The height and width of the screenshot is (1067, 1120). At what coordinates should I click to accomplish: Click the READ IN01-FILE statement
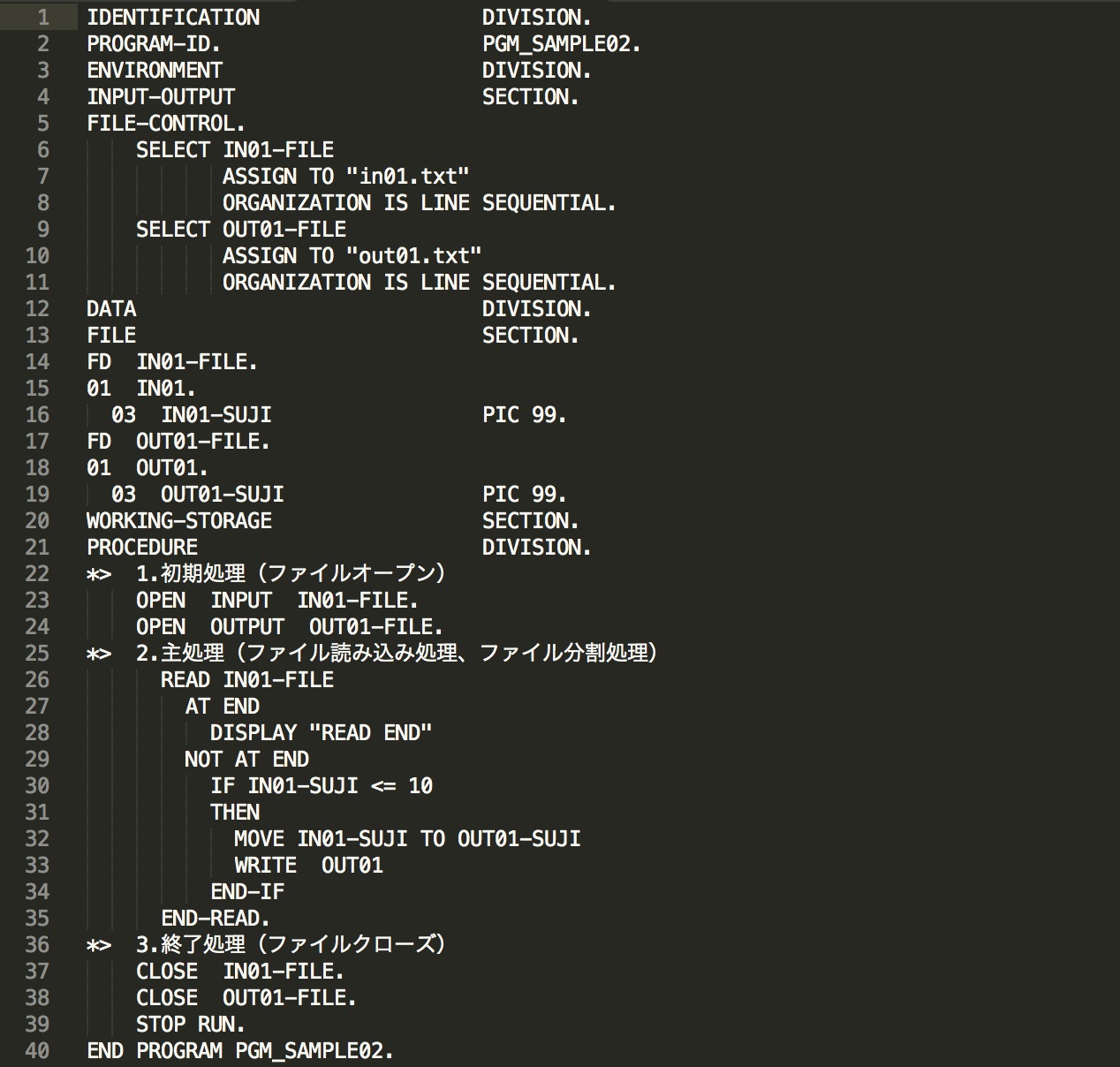point(246,680)
